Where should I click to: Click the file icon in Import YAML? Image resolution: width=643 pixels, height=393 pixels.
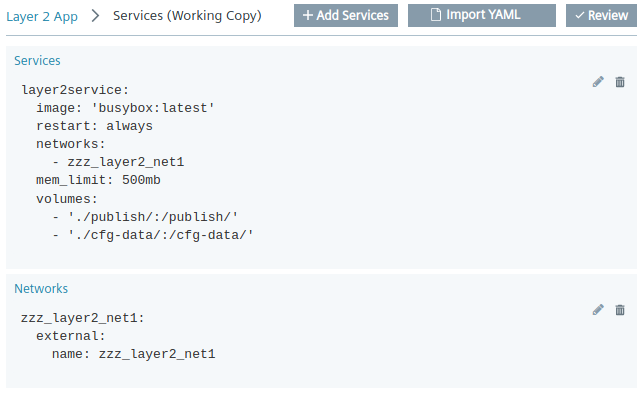pos(436,15)
